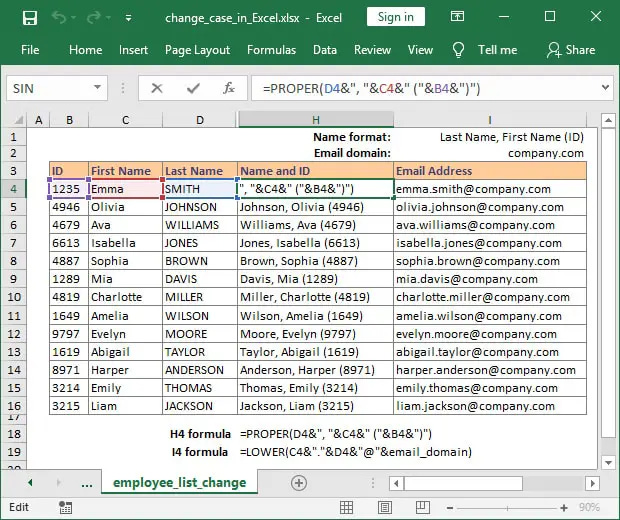Open Customize Quick Access Toolbar arrow
This screenshot has height=520, width=620.
(x=128, y=18)
